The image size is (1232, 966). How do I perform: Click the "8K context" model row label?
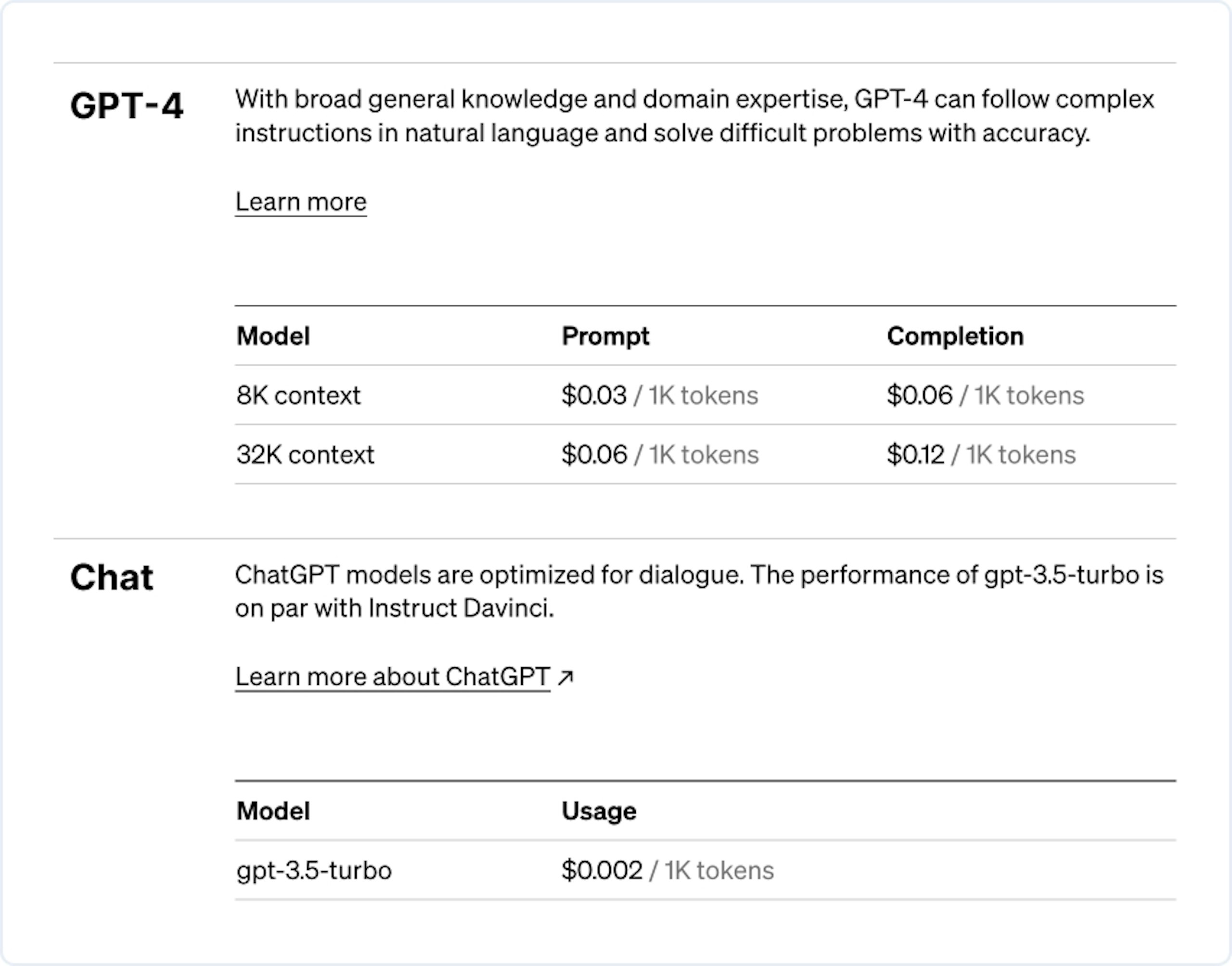pos(298,395)
